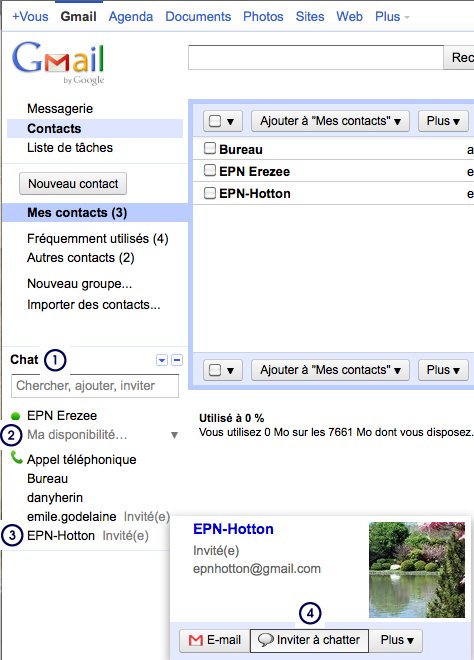Select emile.godelaine in chat list

click(x=72, y=516)
